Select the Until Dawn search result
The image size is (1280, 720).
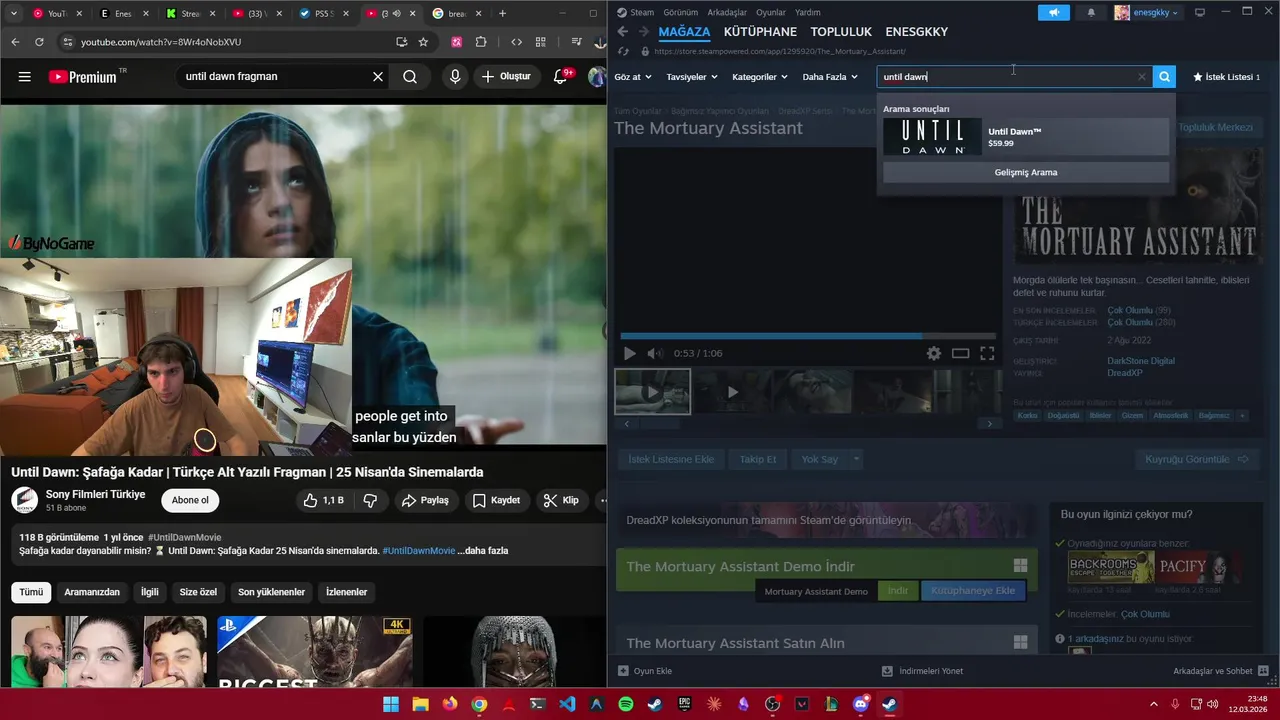(1025, 136)
